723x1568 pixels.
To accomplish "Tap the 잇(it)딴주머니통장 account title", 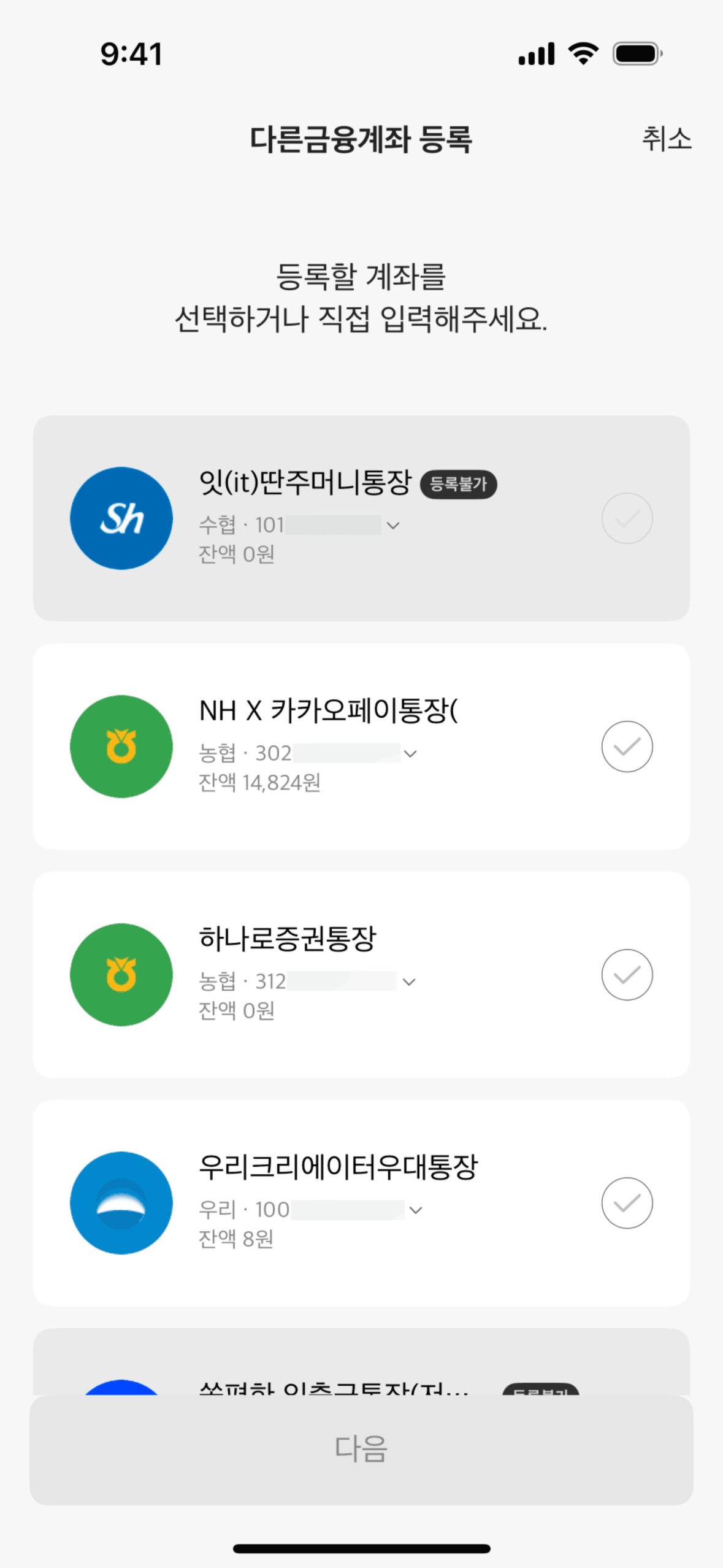I will tap(305, 482).
